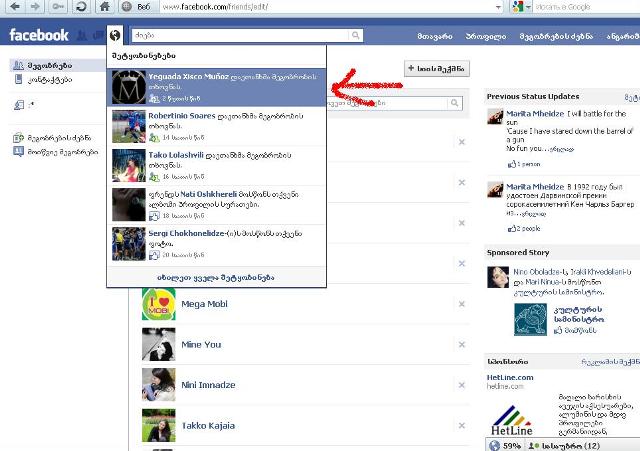Click find friends link in left sidebar

58,138
